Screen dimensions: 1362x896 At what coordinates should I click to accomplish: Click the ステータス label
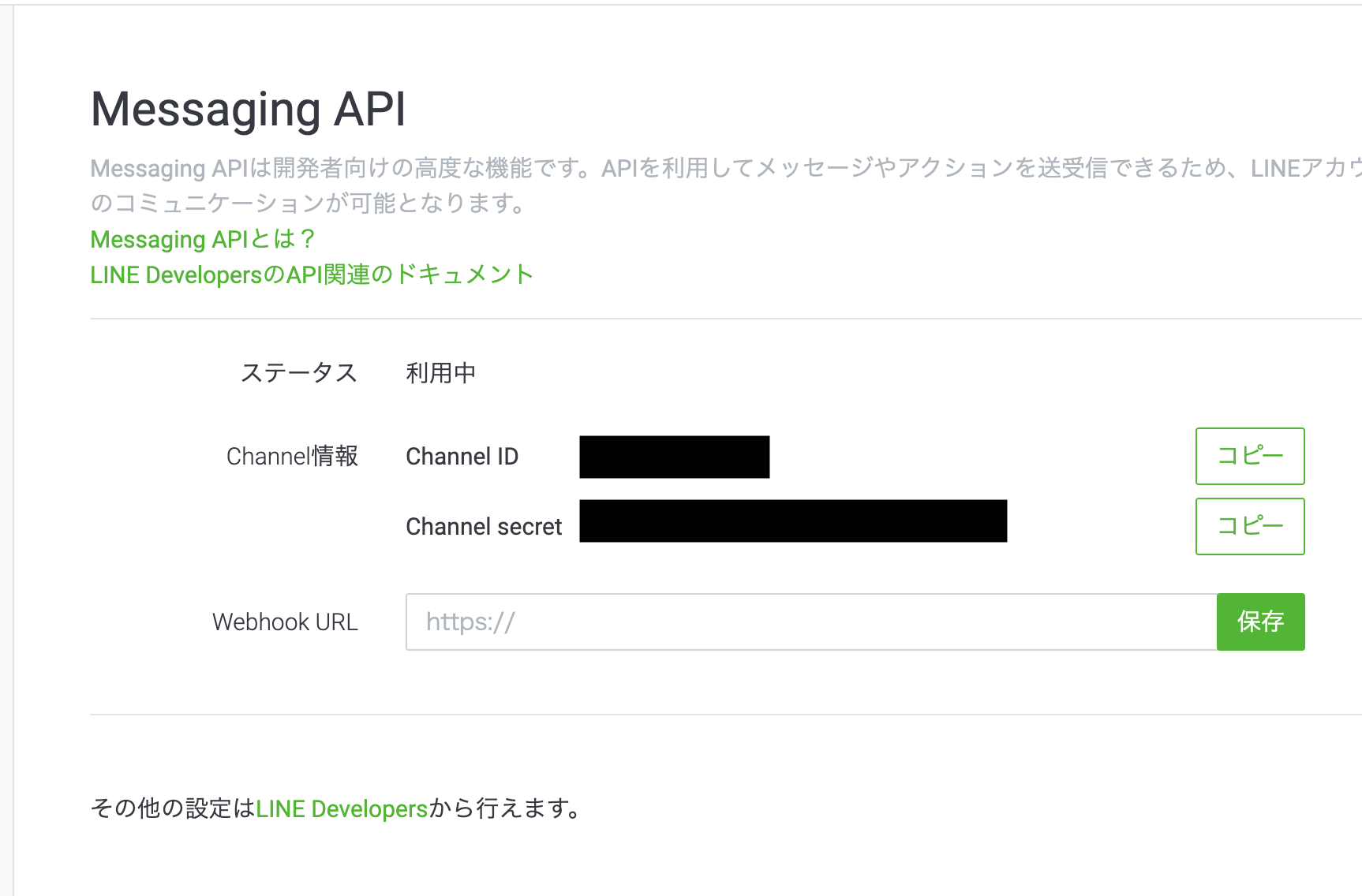pyautogui.click(x=301, y=372)
